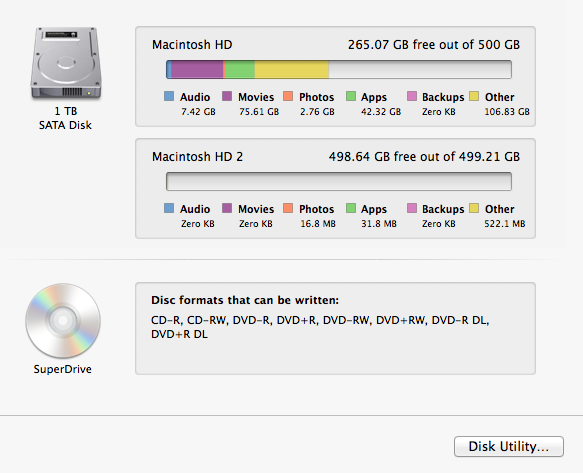Click the "16.8 MB" Photos value
Image resolution: width=583 pixels, height=473 pixels.
point(318,223)
